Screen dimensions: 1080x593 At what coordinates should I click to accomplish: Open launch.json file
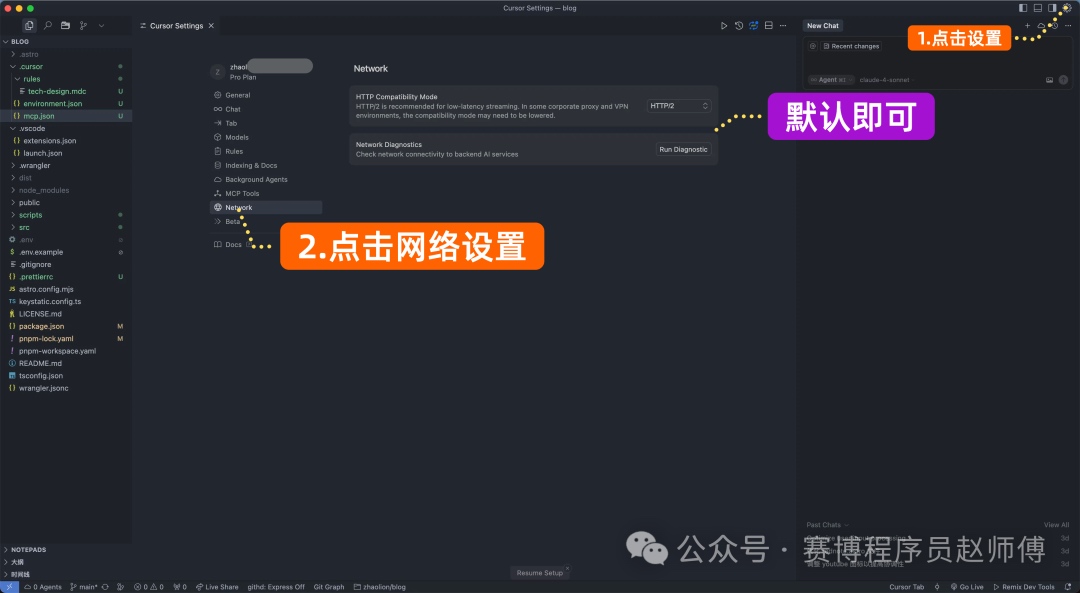click(x=66, y=154)
